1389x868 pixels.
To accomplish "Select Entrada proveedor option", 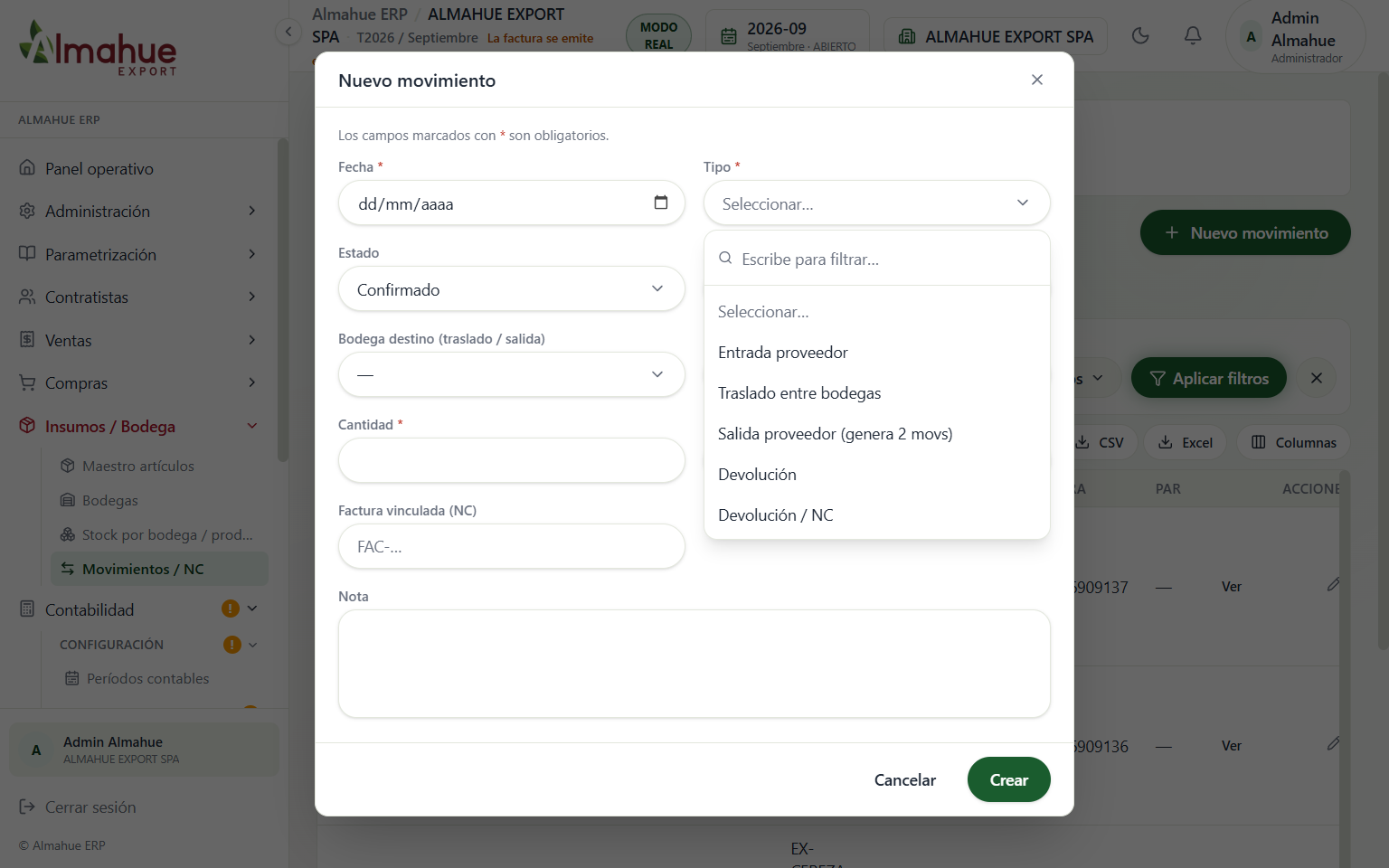I will 876,353.
